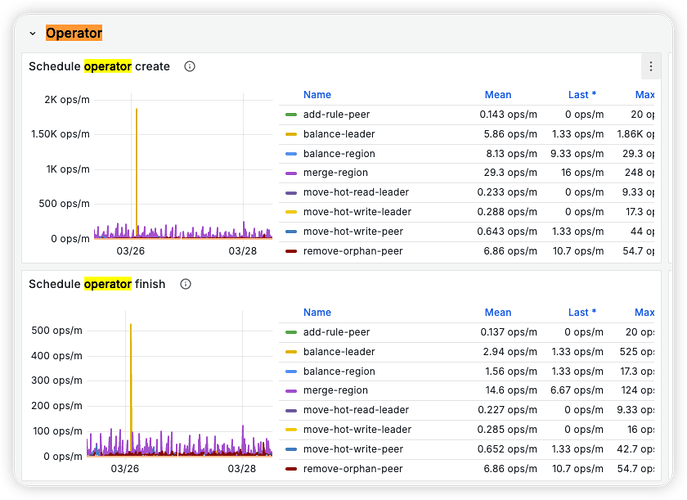Image resolution: width=687 pixels, height=500 pixels.
Task: Open Schedule operator create panel menu
Action: pos(651,66)
